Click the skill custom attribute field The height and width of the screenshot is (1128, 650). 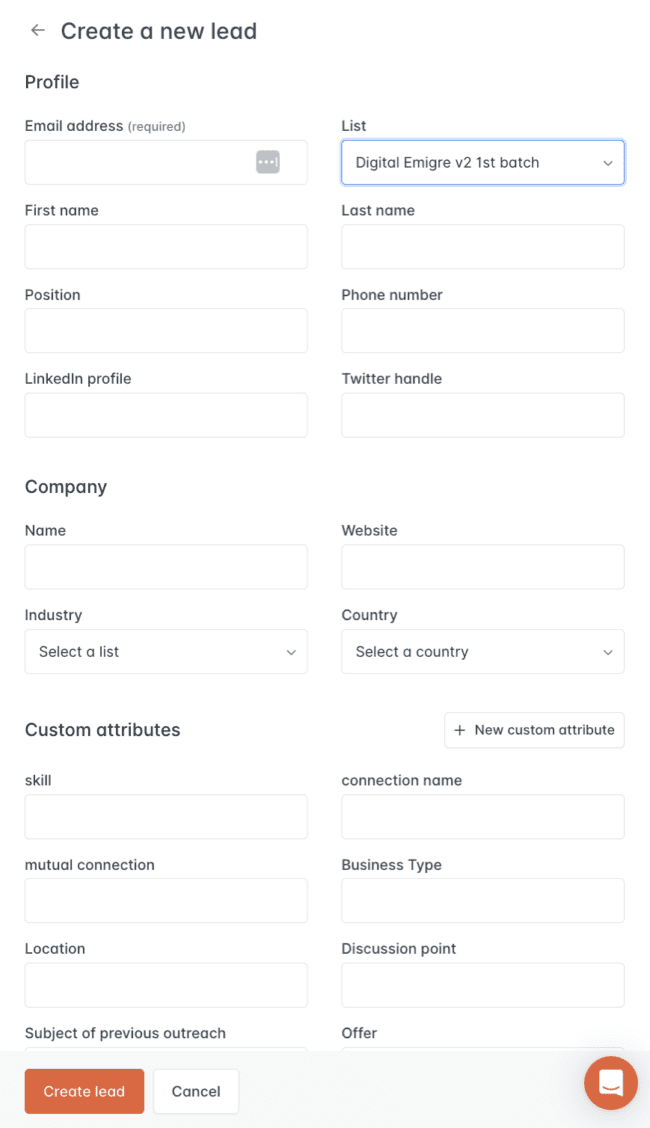(165, 816)
